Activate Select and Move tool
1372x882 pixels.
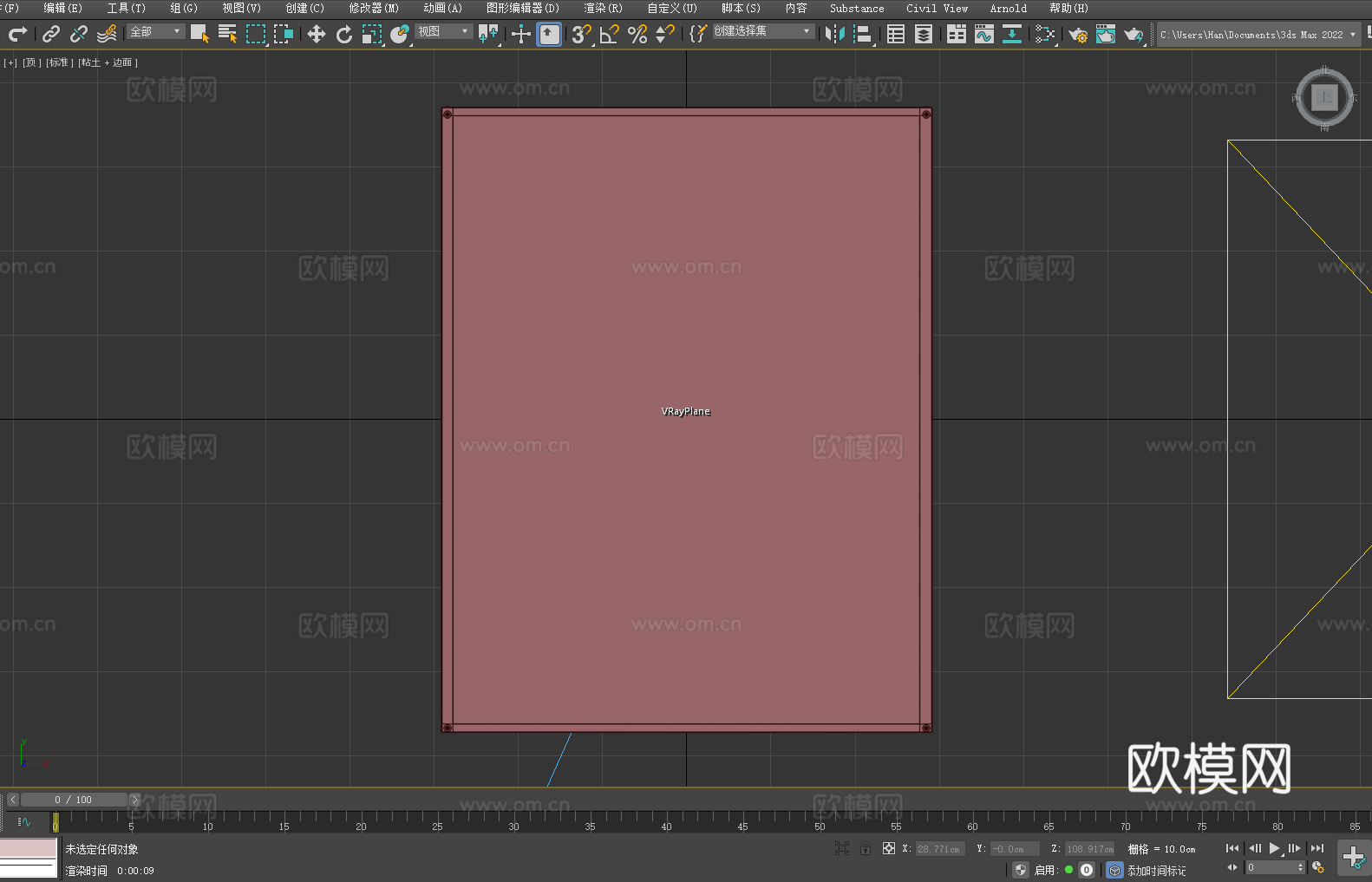point(317,34)
